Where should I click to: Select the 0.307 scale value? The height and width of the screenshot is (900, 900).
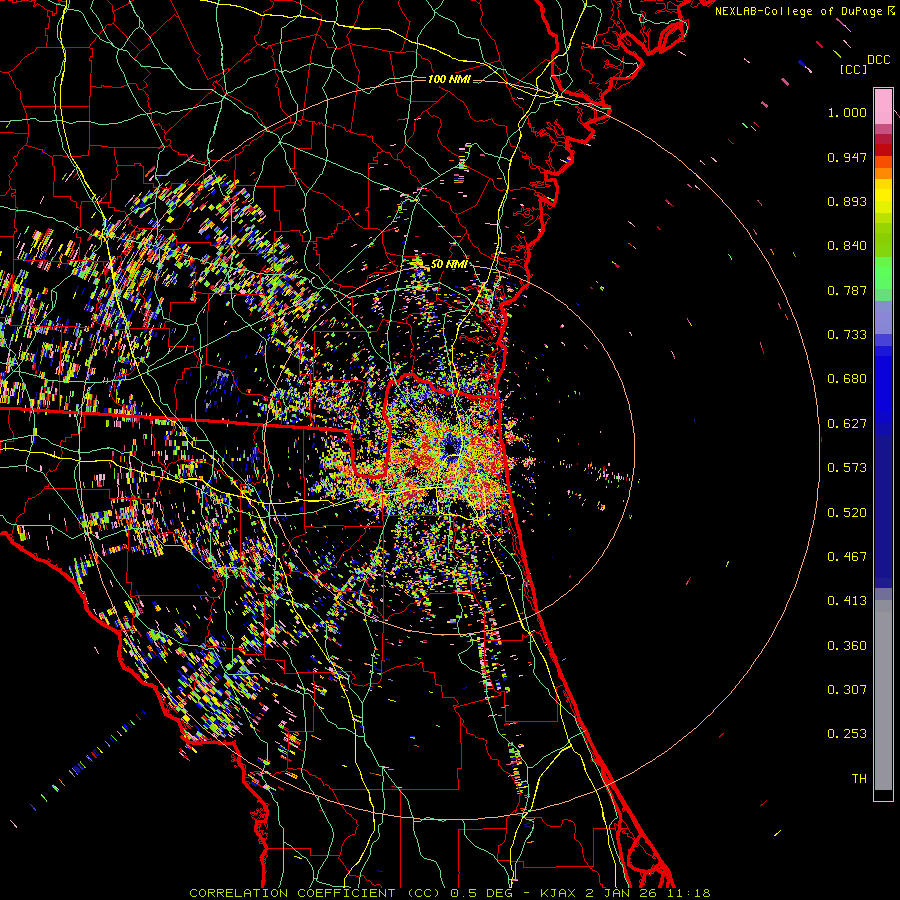coord(847,690)
